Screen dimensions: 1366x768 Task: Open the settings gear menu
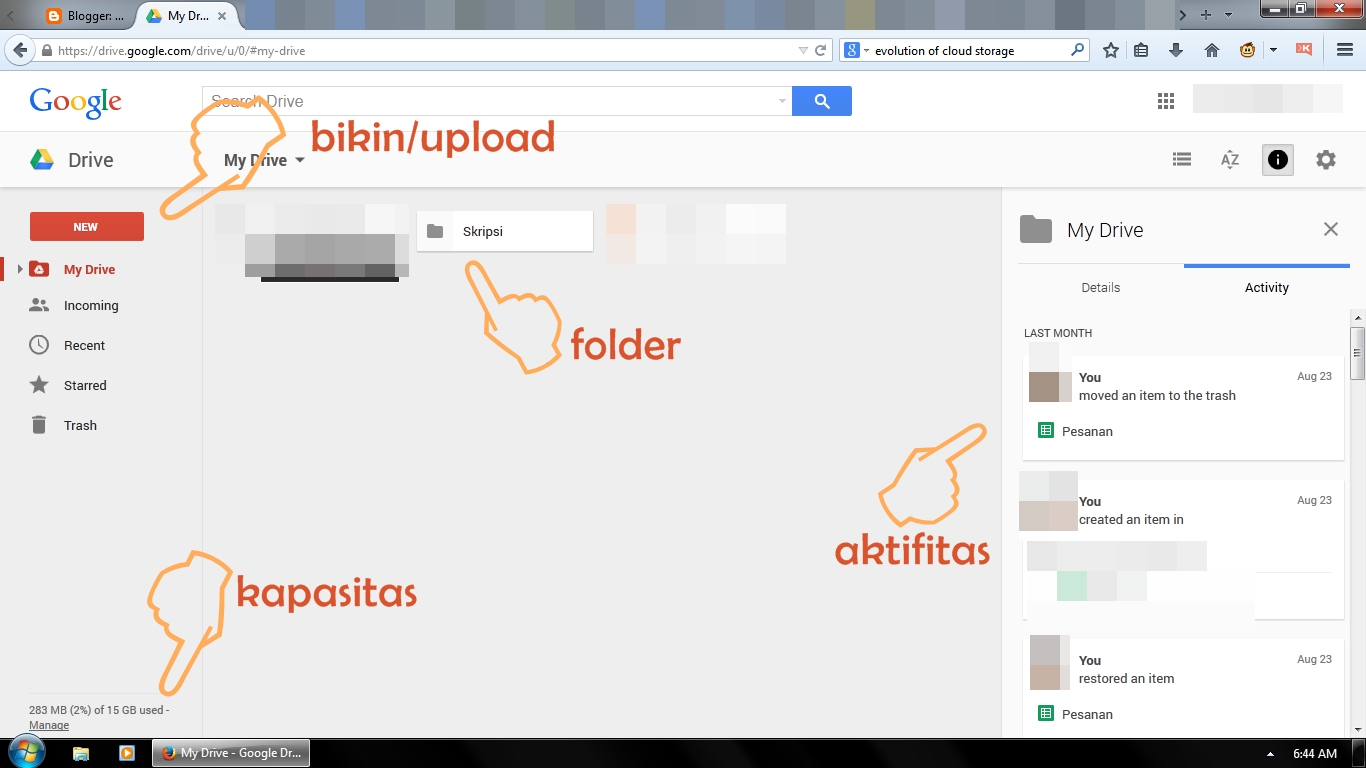pos(1326,159)
